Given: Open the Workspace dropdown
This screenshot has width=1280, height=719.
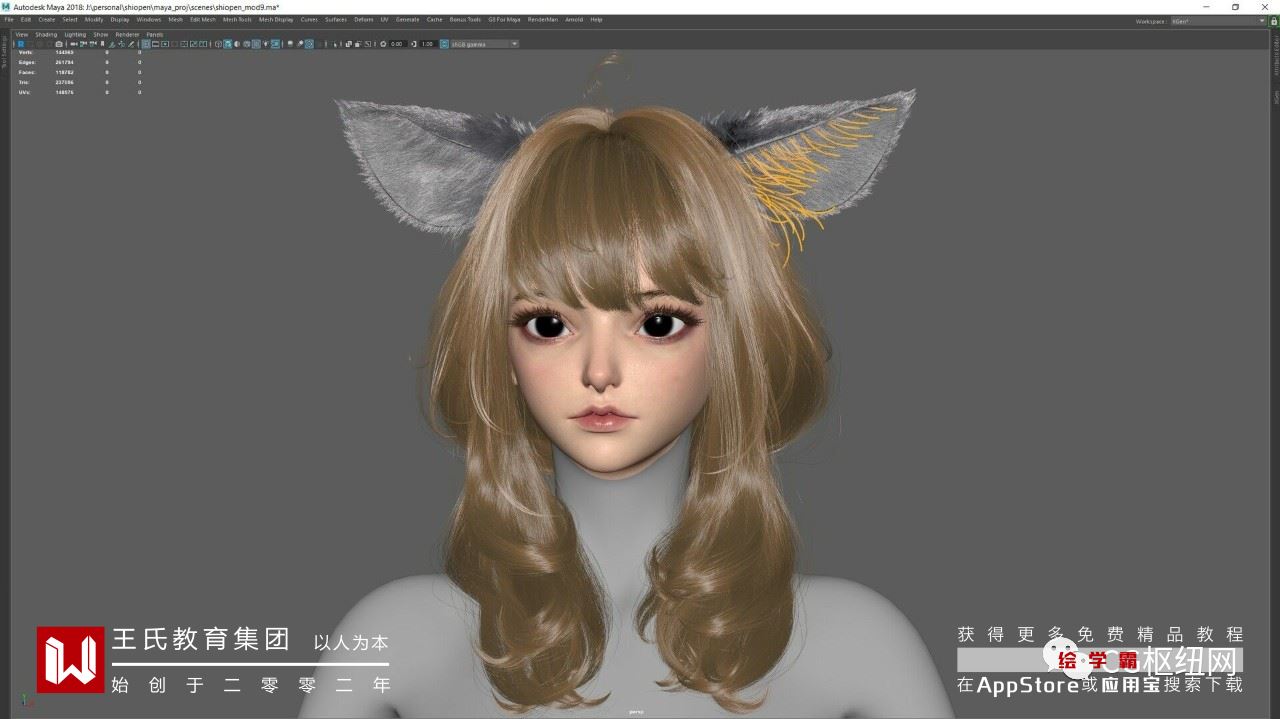Looking at the screenshot, I should 1218,20.
